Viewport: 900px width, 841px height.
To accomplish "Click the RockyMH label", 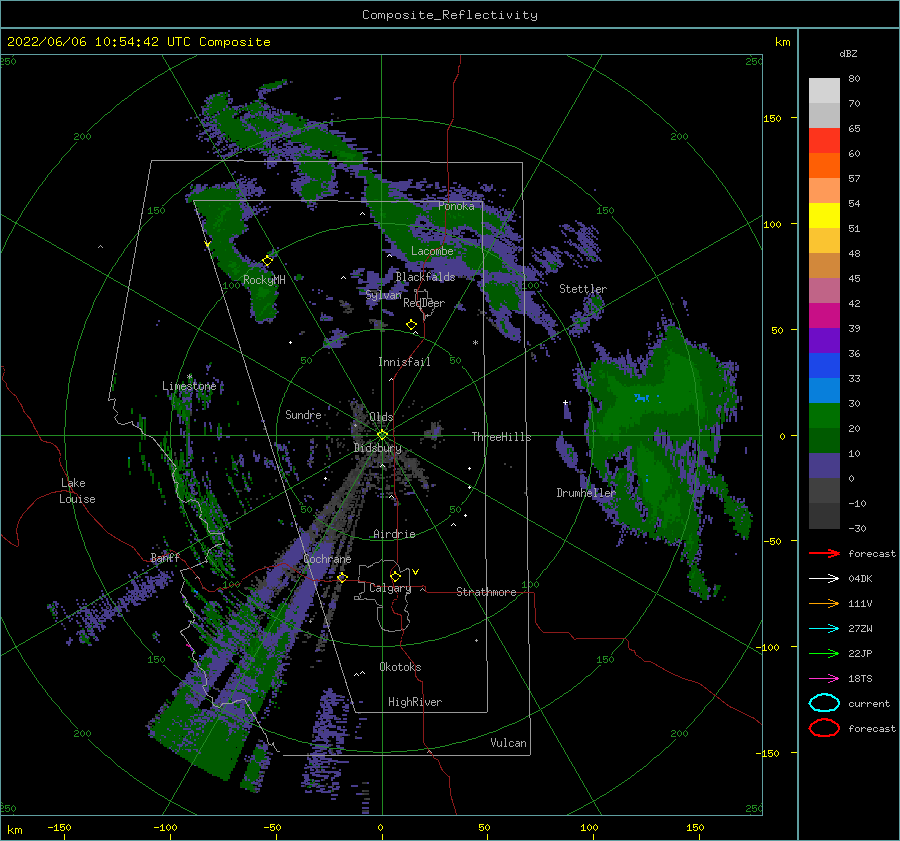I will (264, 280).
